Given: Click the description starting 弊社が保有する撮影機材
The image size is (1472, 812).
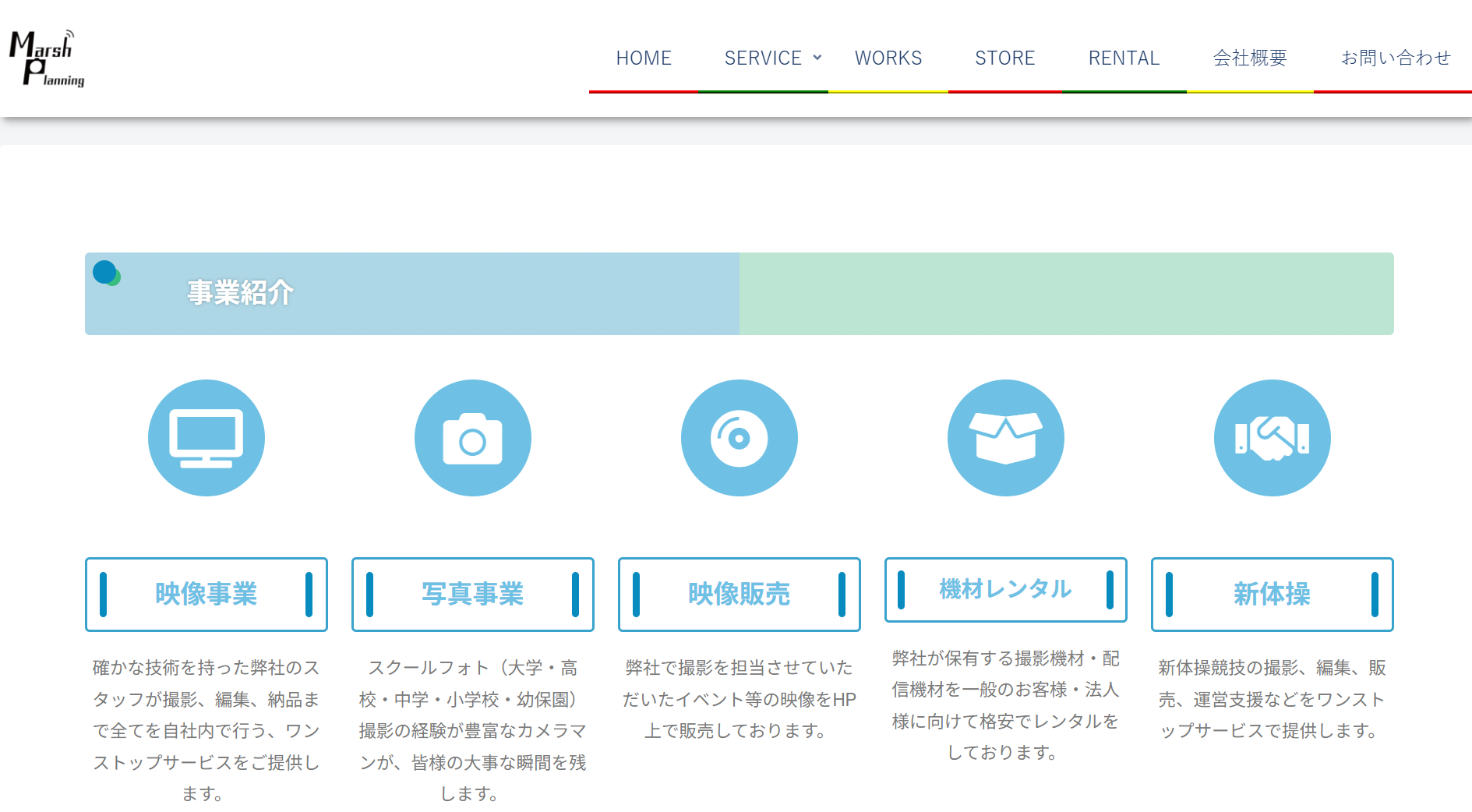Looking at the screenshot, I should [1006, 705].
